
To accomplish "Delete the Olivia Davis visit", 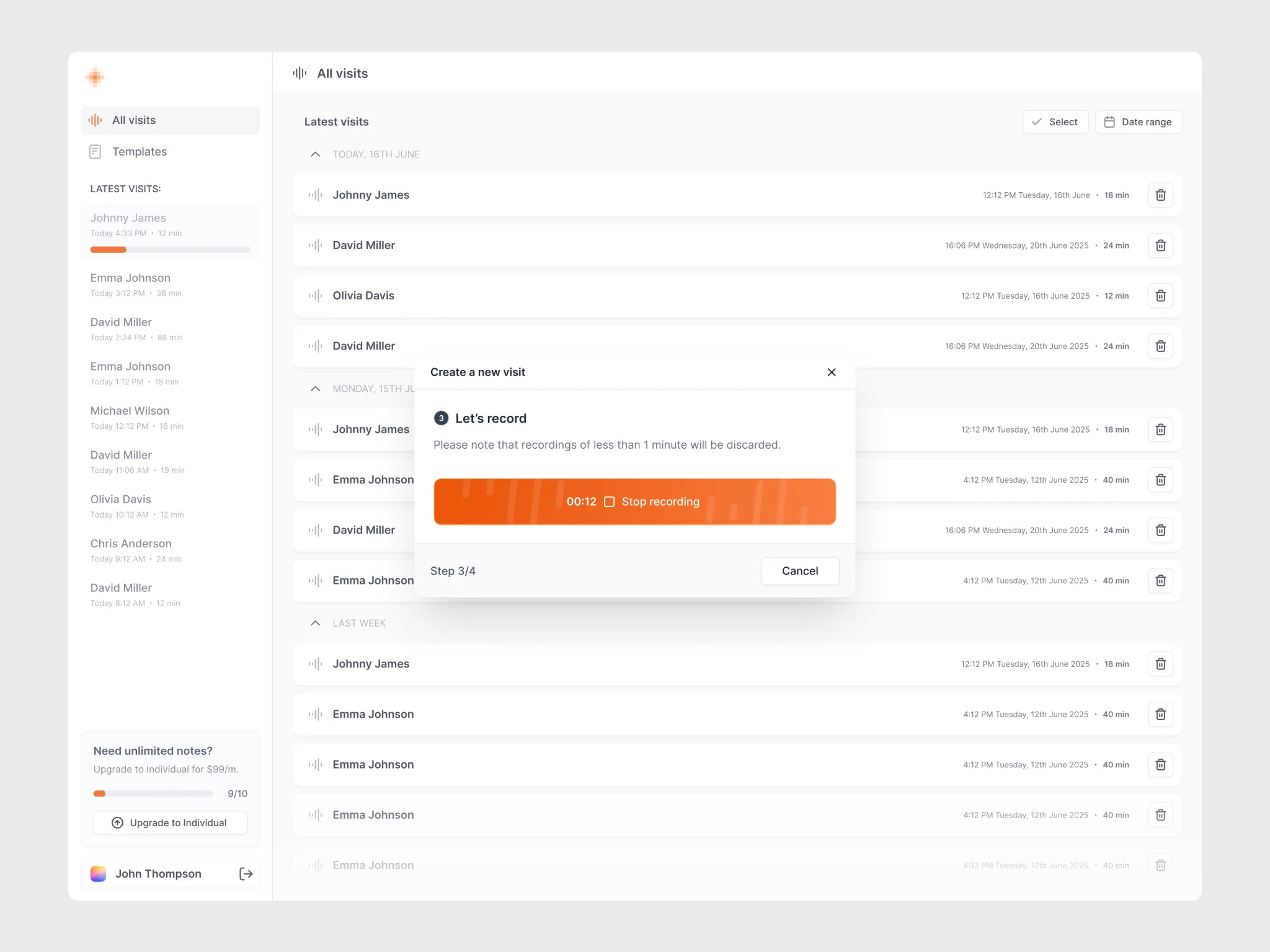I will point(1160,296).
